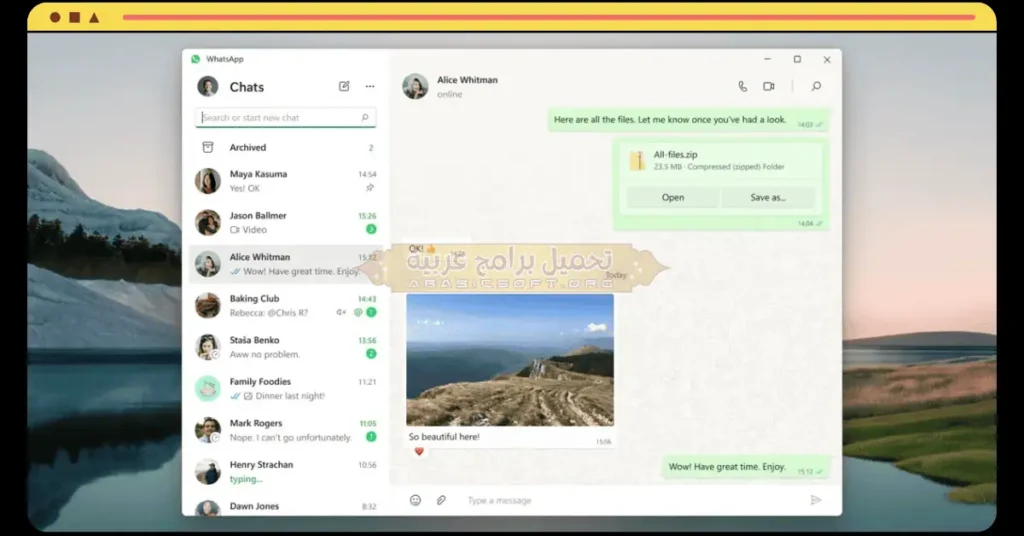
Task: Open Maya Kasuma chat
Action: click(x=285, y=181)
